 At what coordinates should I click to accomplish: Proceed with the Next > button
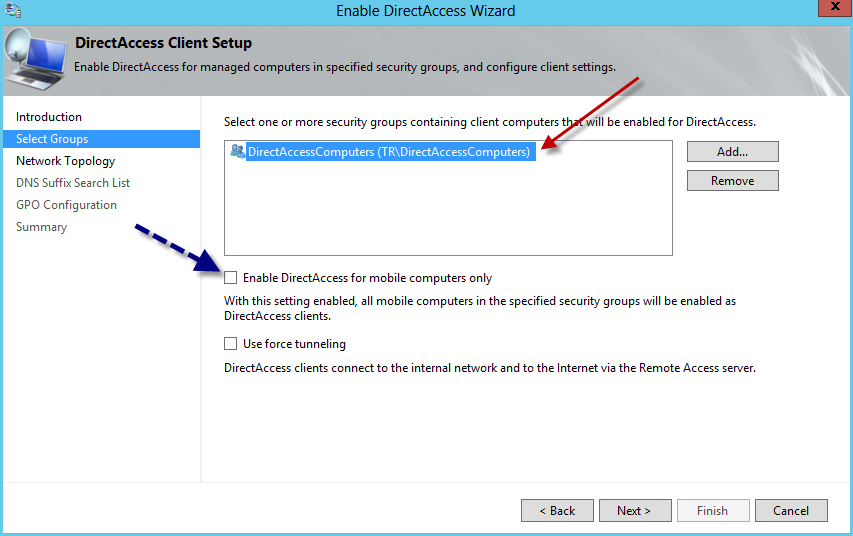point(634,511)
